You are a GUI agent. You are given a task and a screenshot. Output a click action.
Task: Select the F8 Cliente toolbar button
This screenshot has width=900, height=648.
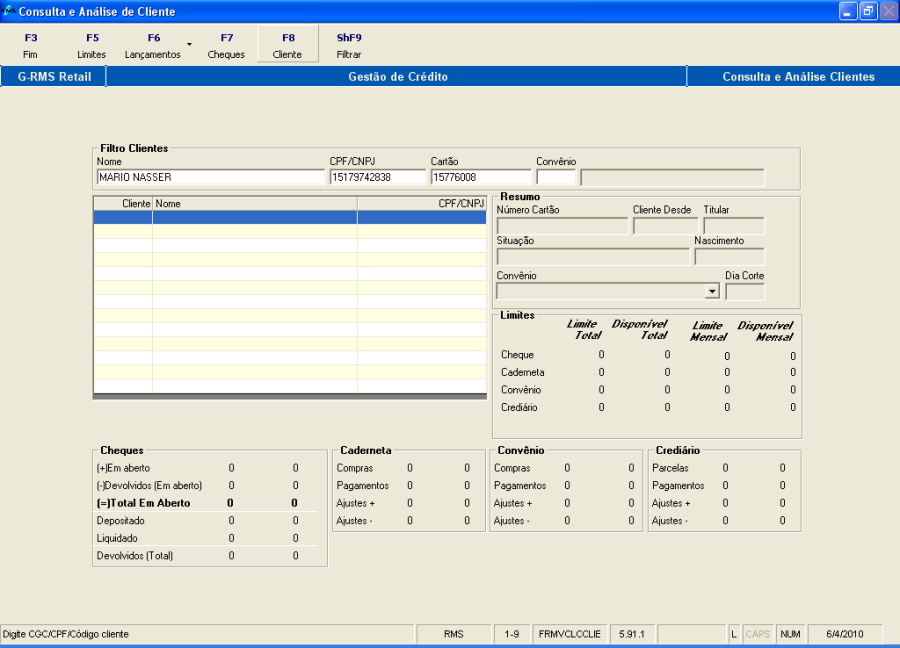click(288, 44)
